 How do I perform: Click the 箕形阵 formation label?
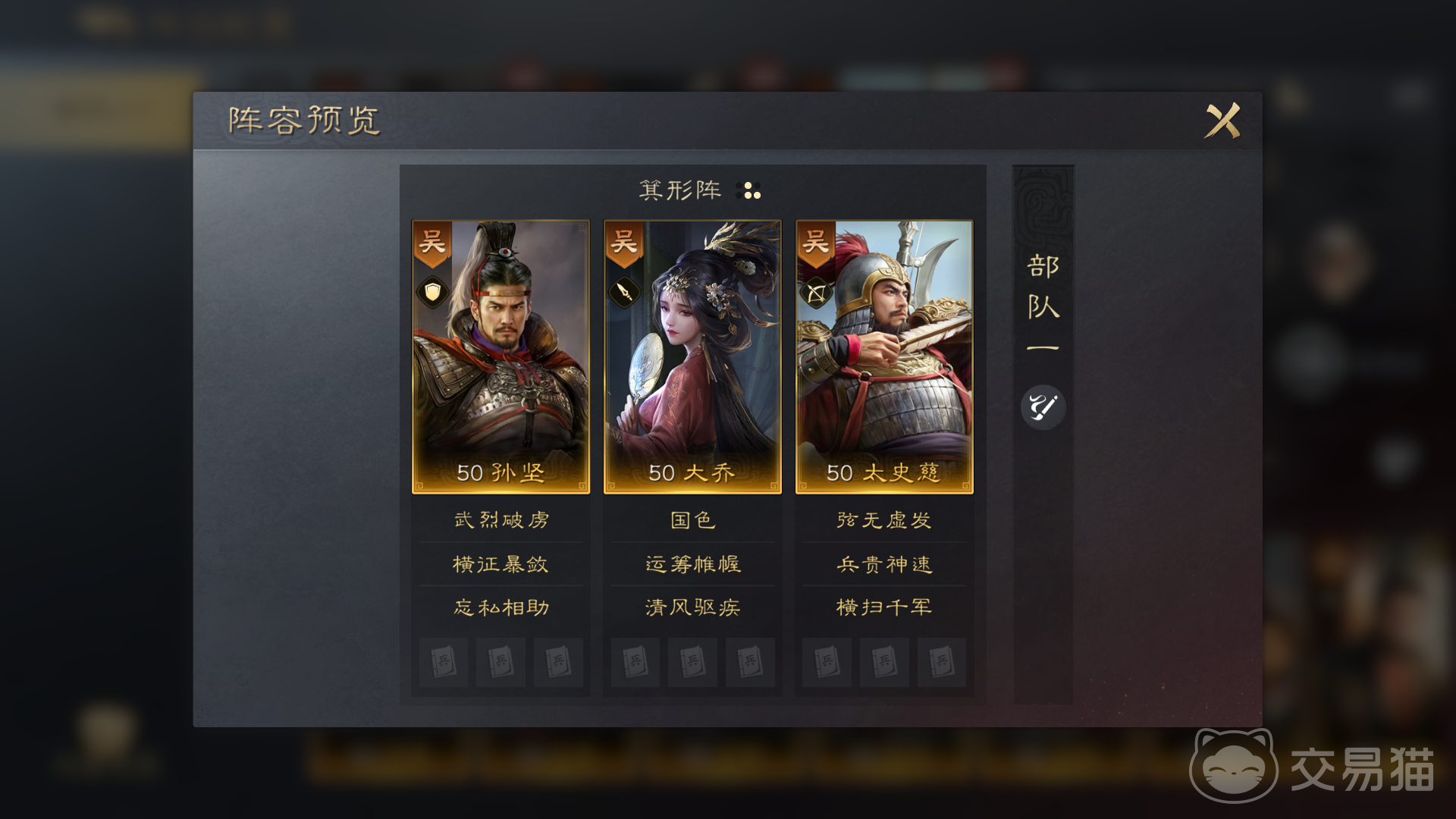pos(680,190)
